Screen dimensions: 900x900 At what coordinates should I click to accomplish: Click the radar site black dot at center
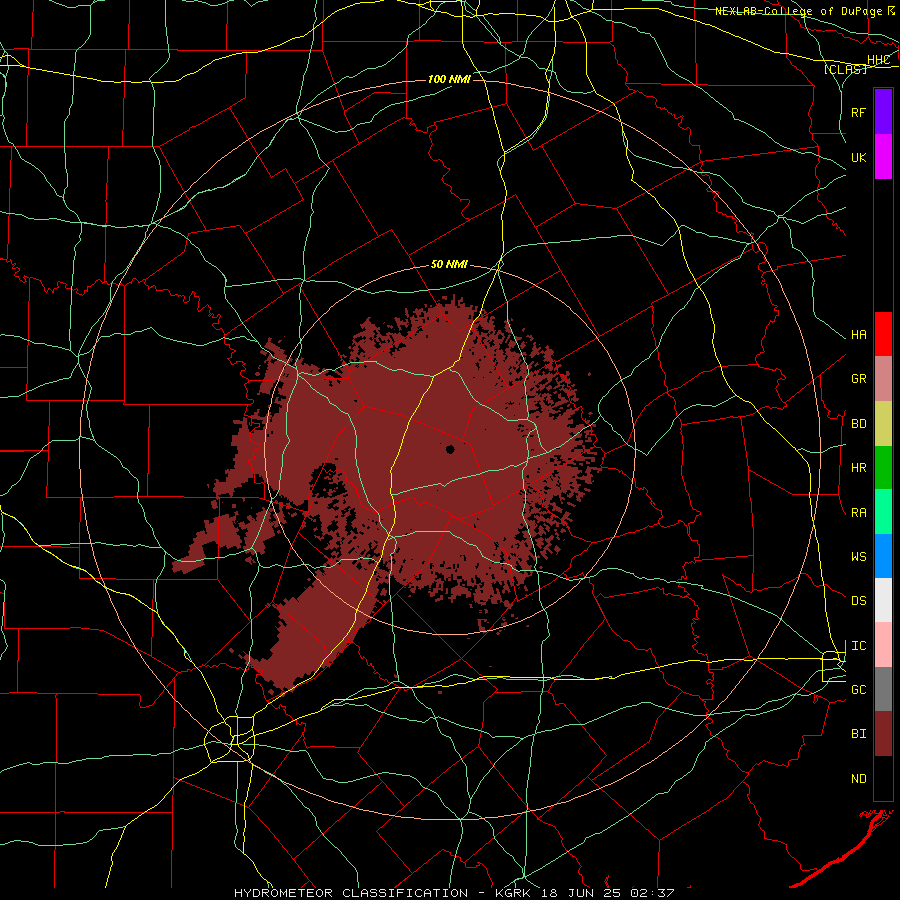click(x=450, y=449)
